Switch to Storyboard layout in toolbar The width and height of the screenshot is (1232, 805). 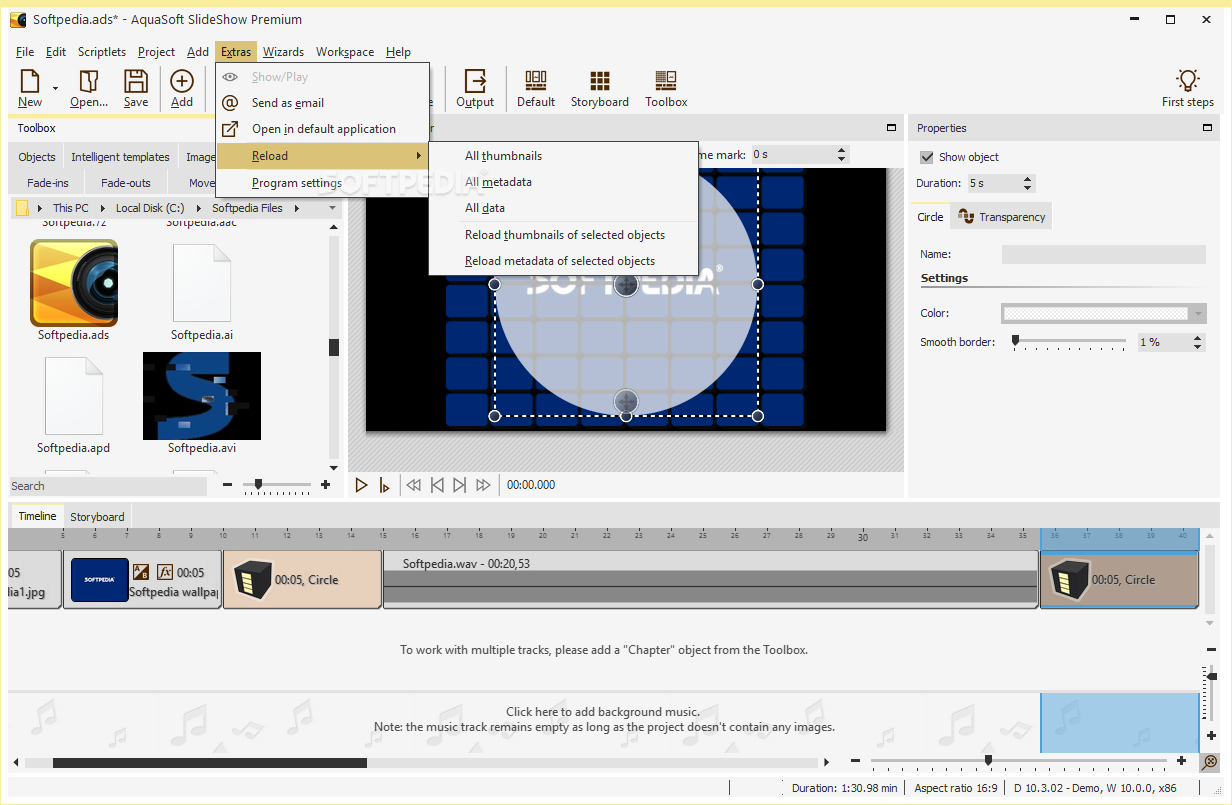point(600,88)
